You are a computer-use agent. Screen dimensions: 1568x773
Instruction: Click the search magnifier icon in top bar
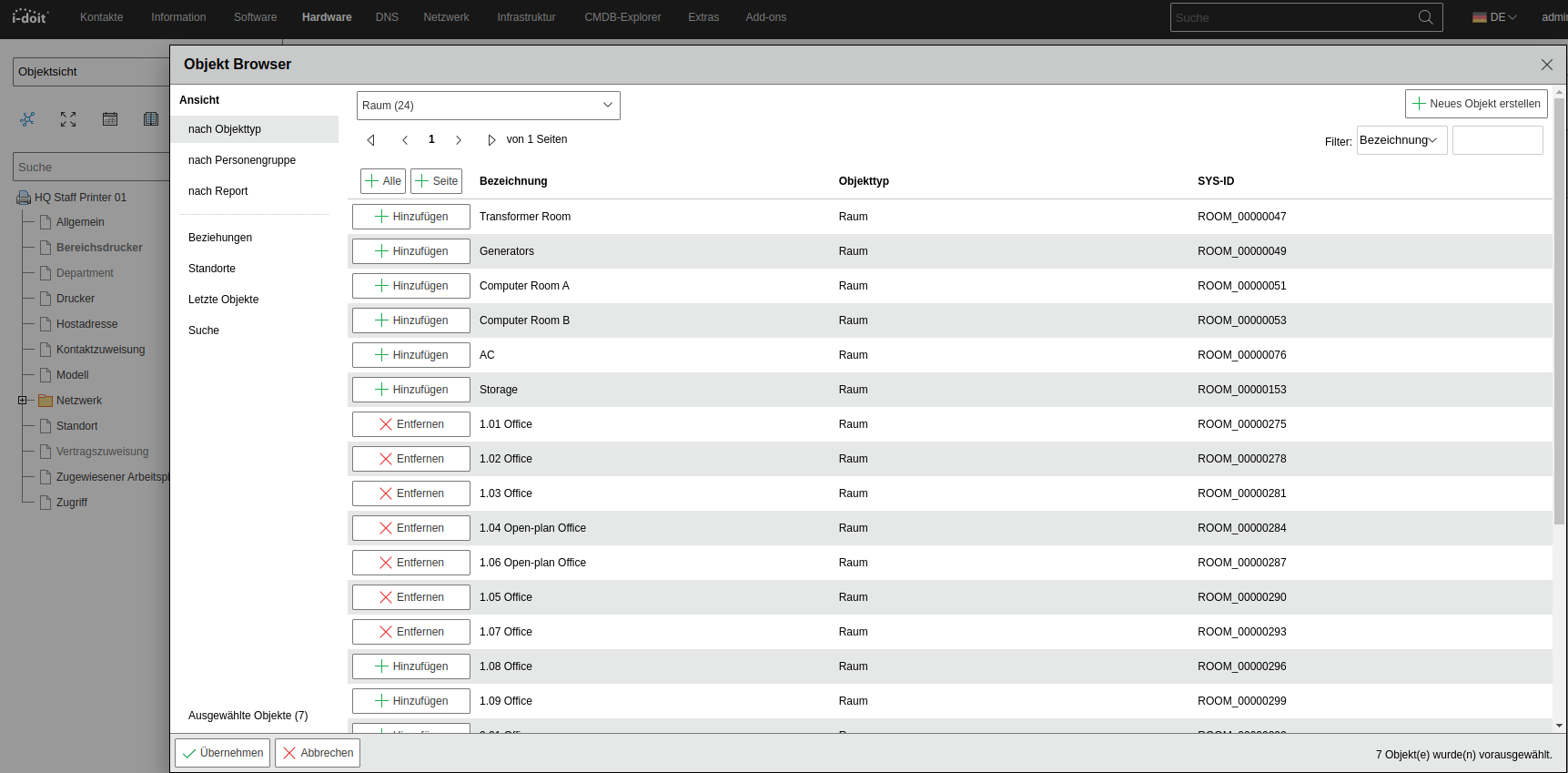[x=1425, y=17]
